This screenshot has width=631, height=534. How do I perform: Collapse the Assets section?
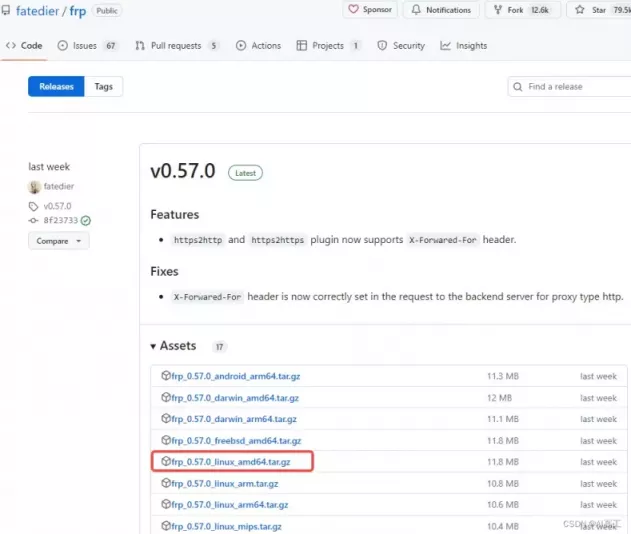point(154,346)
